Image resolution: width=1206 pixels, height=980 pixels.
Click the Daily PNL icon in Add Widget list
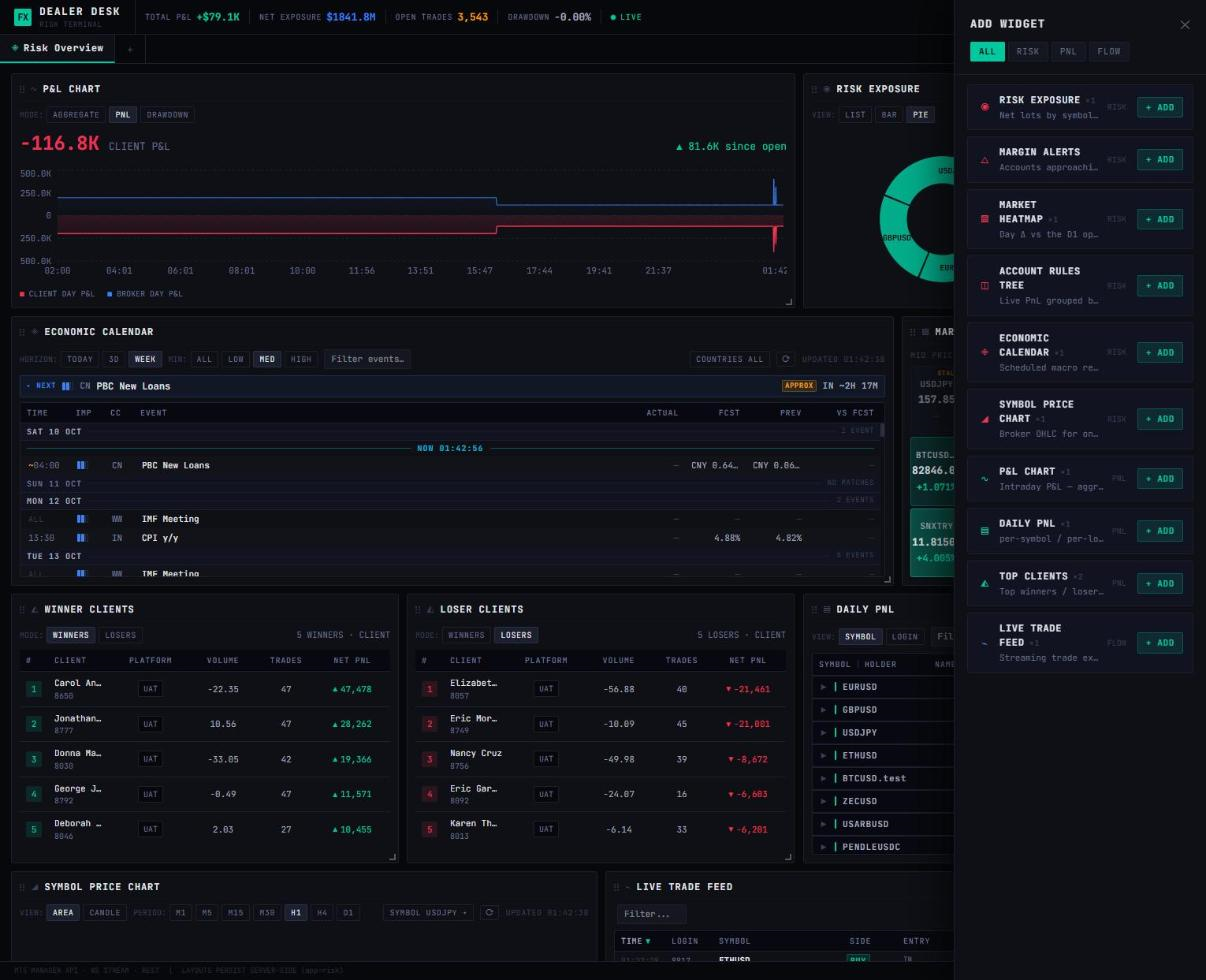[985, 531]
